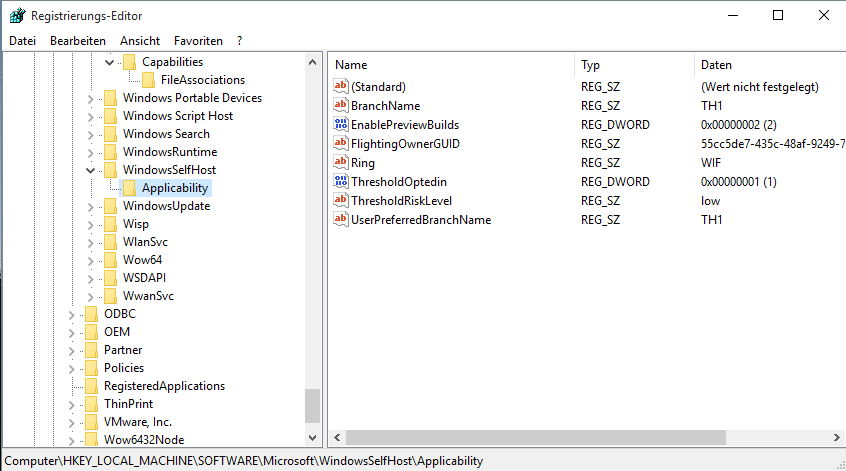846x471 pixels.
Task: Click the EnablePreviewBuilds DWORD icon
Action: [x=341, y=124]
